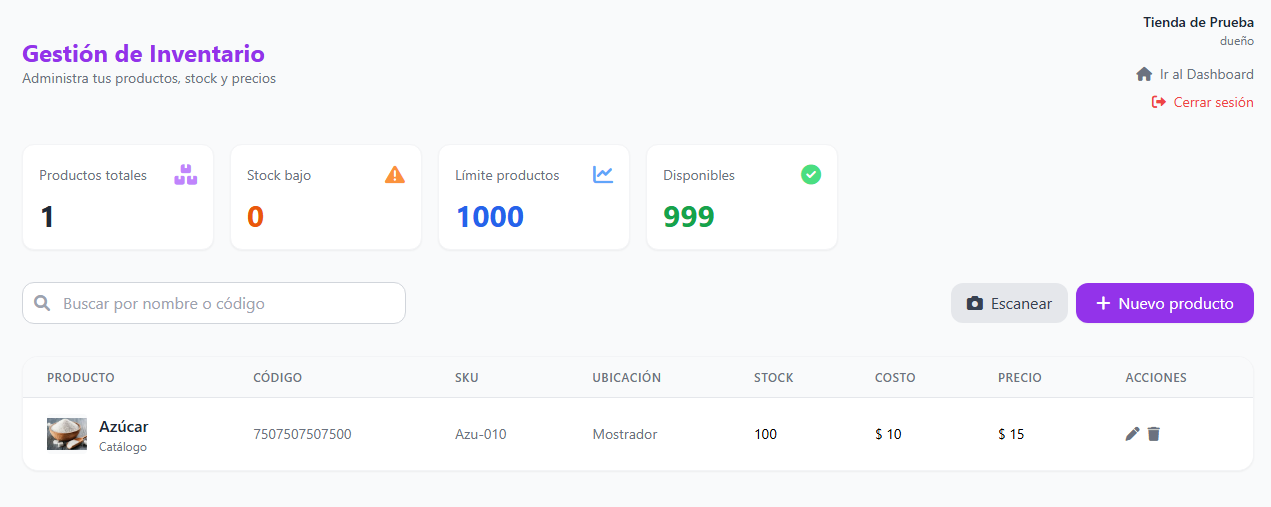
Task: Click the Escanear button
Action: pos(1009,303)
